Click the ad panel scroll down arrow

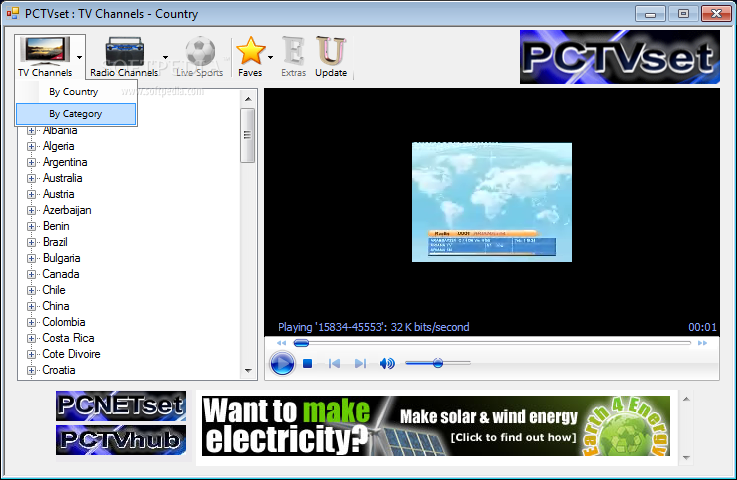tap(686, 457)
